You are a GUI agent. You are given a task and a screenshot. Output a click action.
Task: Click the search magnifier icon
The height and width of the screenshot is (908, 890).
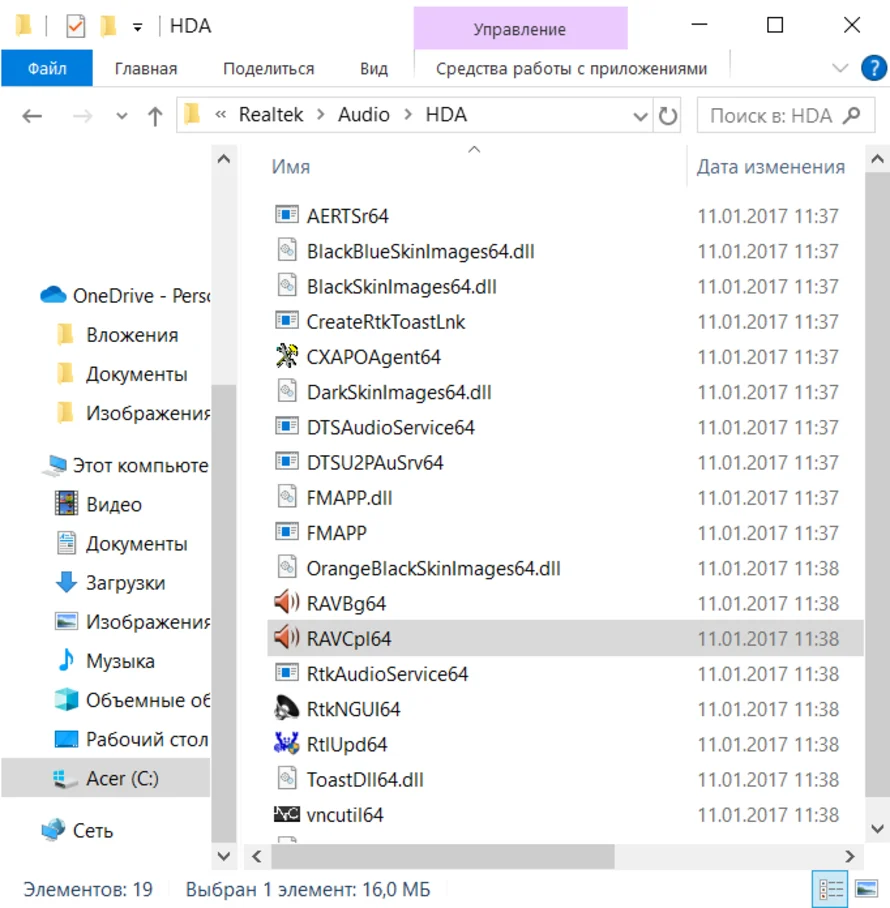851,115
